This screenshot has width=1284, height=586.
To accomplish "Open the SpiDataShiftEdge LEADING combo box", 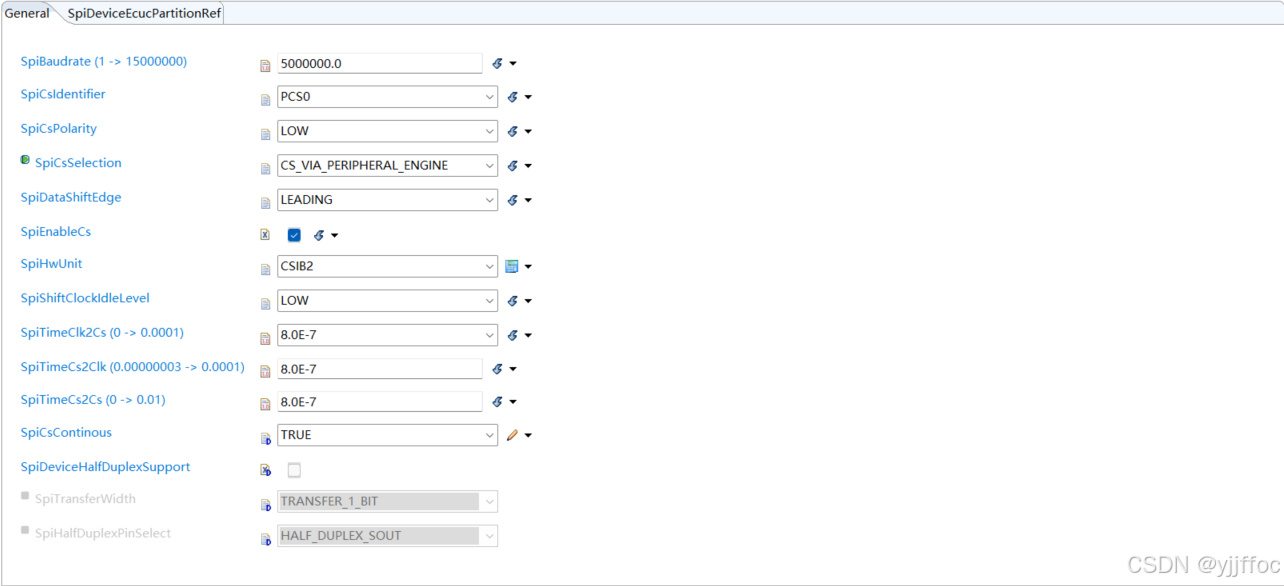I will [387, 199].
